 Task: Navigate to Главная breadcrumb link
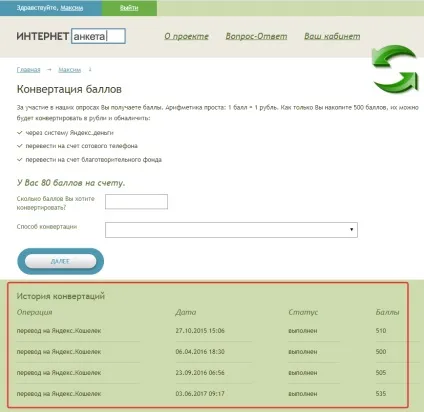coord(28,70)
